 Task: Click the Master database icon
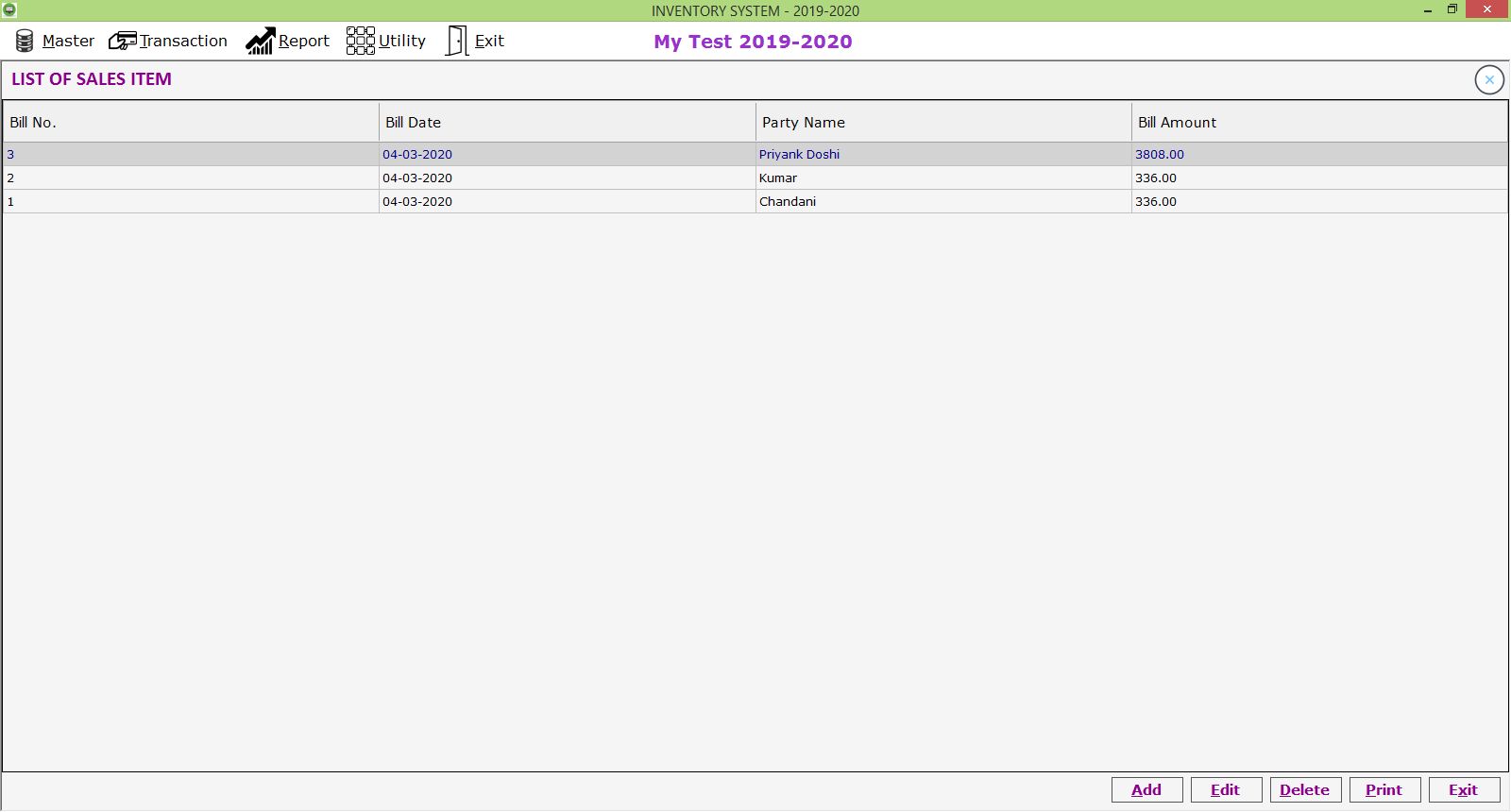[25, 41]
